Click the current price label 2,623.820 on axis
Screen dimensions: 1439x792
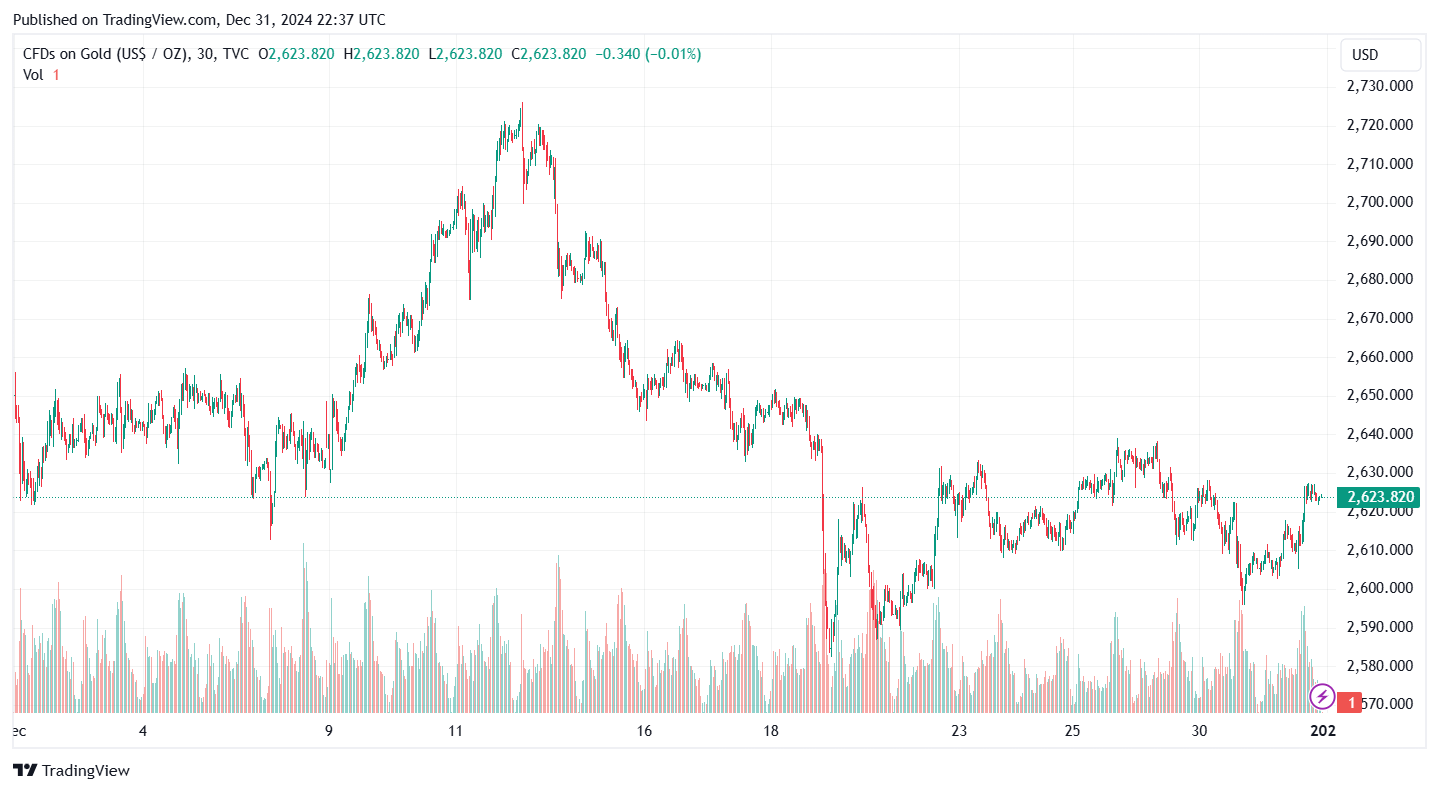coord(1380,497)
